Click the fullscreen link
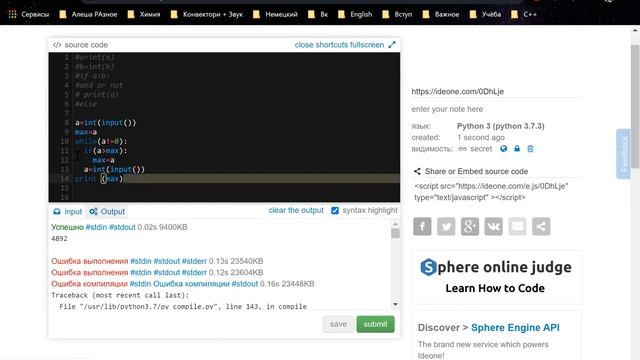 [x=367, y=45]
